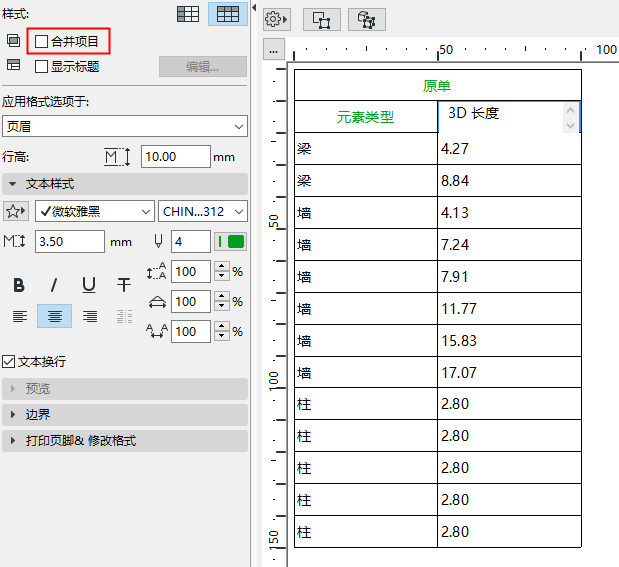Increase the character spacing percentage
Image resolution: width=619 pixels, height=567 pixels.
coord(222,327)
